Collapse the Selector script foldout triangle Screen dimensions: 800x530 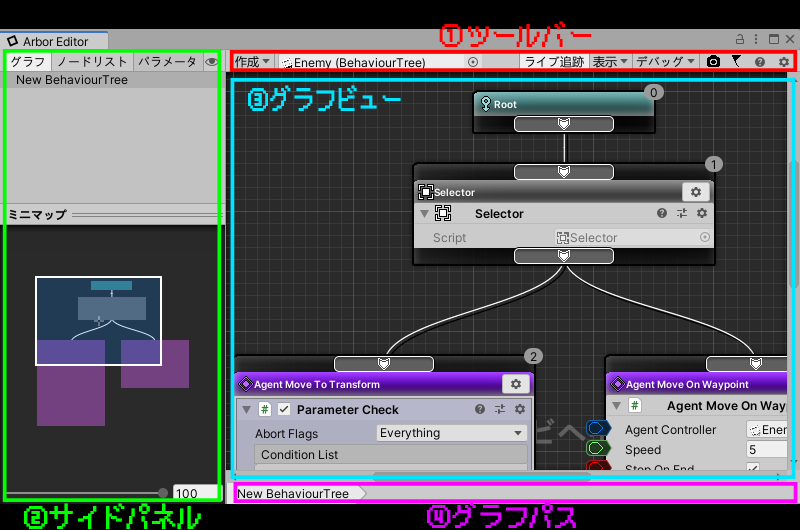click(x=424, y=214)
